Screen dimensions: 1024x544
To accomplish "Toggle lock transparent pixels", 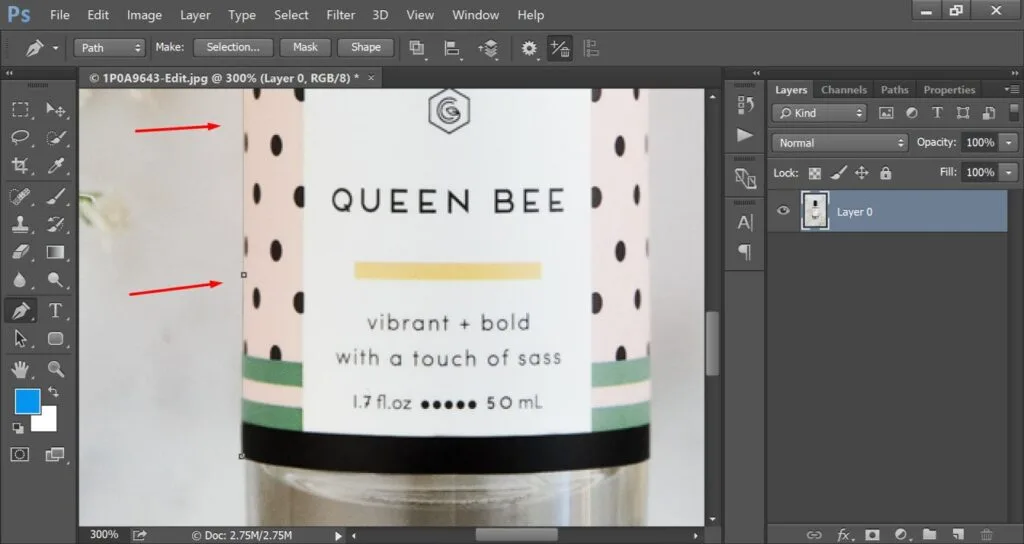I will point(815,173).
